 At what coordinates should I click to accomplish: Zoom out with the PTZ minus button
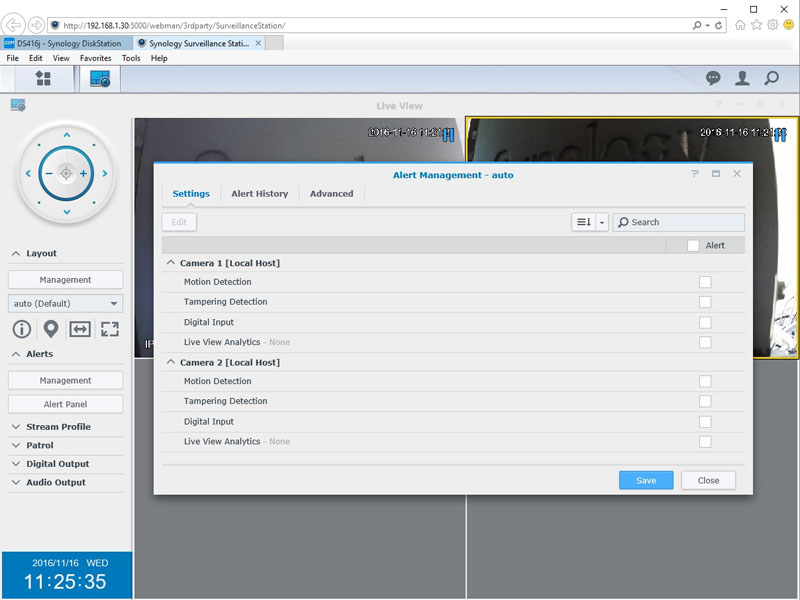pos(49,173)
